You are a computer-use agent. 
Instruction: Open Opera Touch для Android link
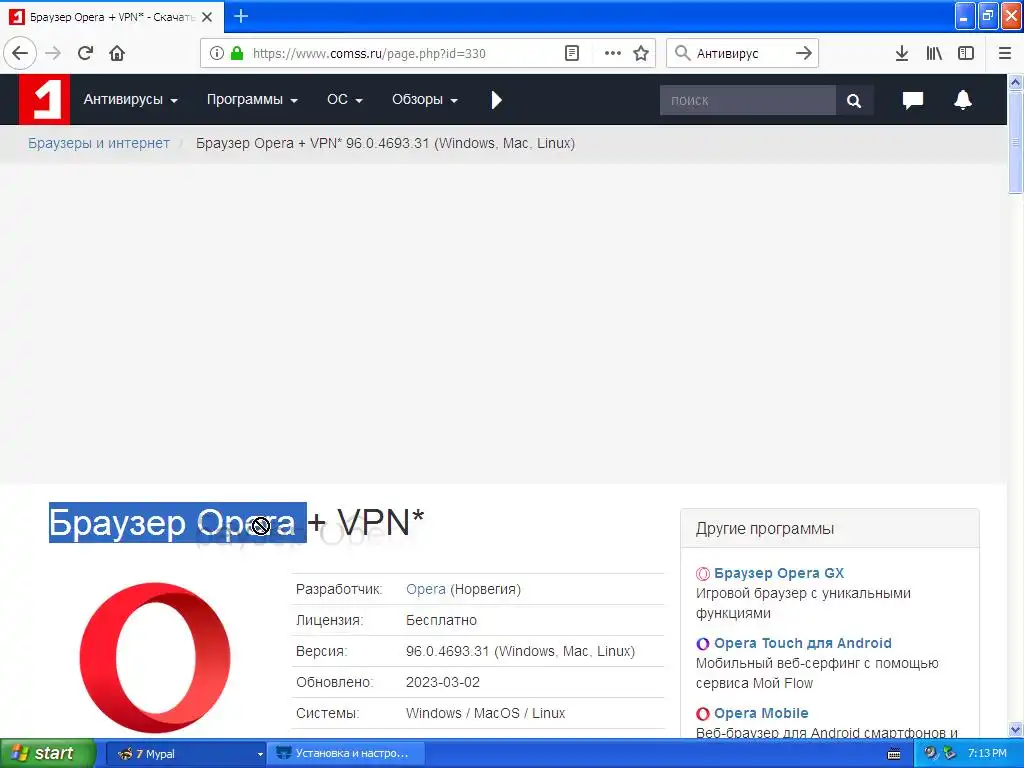coord(803,643)
